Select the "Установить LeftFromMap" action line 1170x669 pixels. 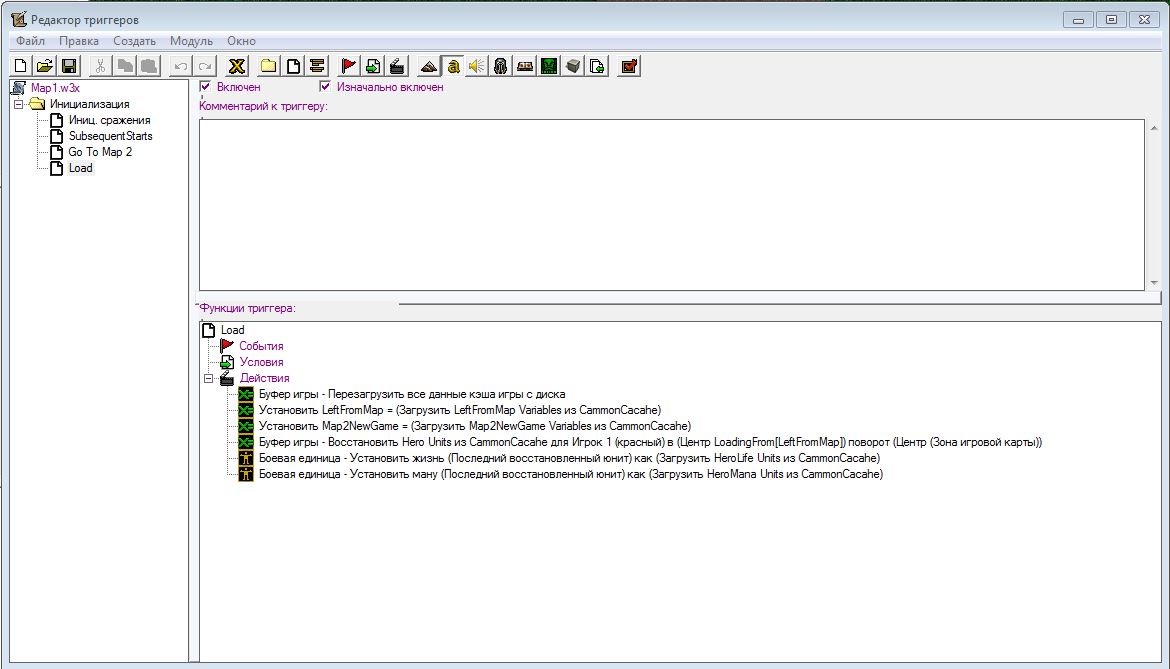(460, 410)
